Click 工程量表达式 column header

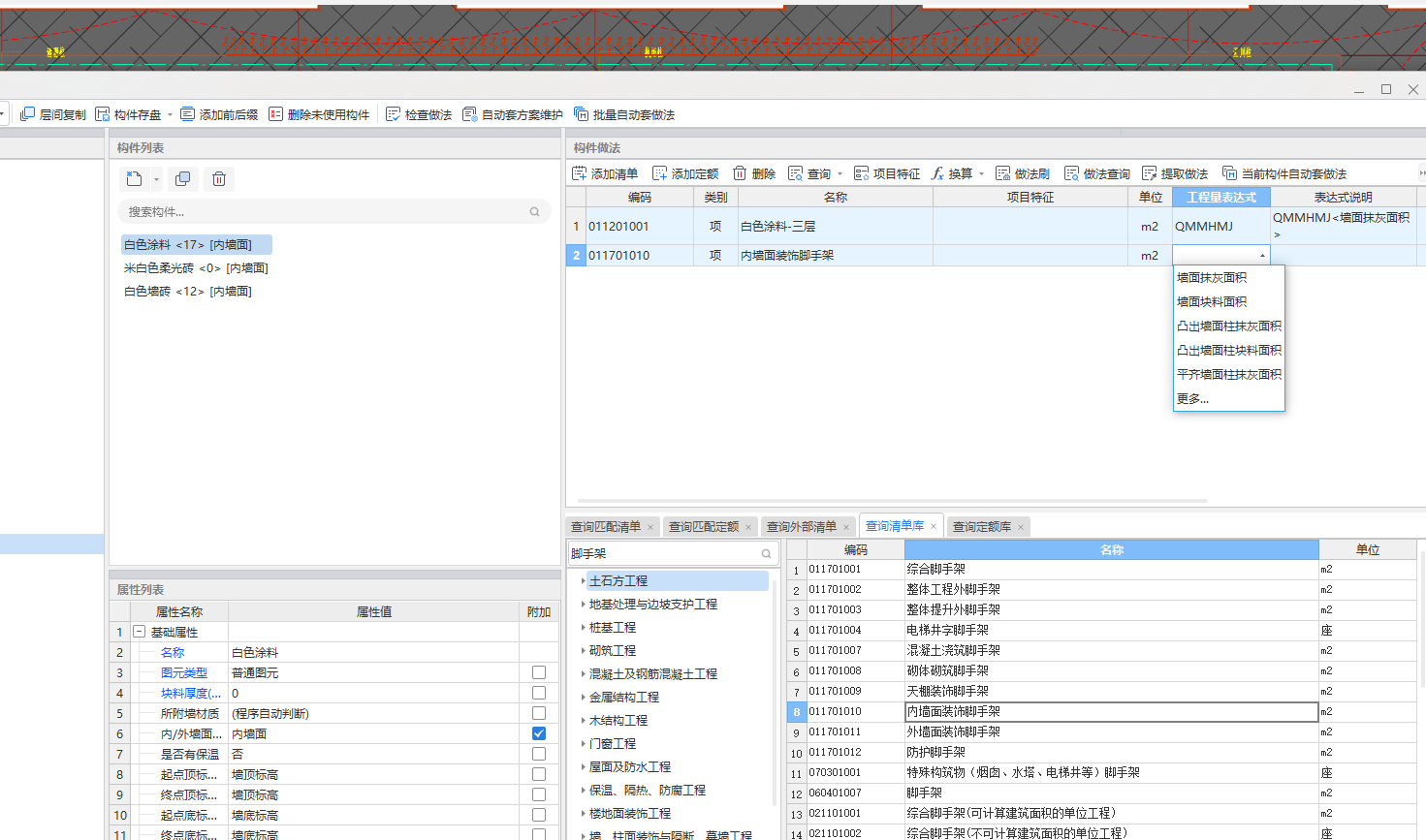click(x=1221, y=197)
